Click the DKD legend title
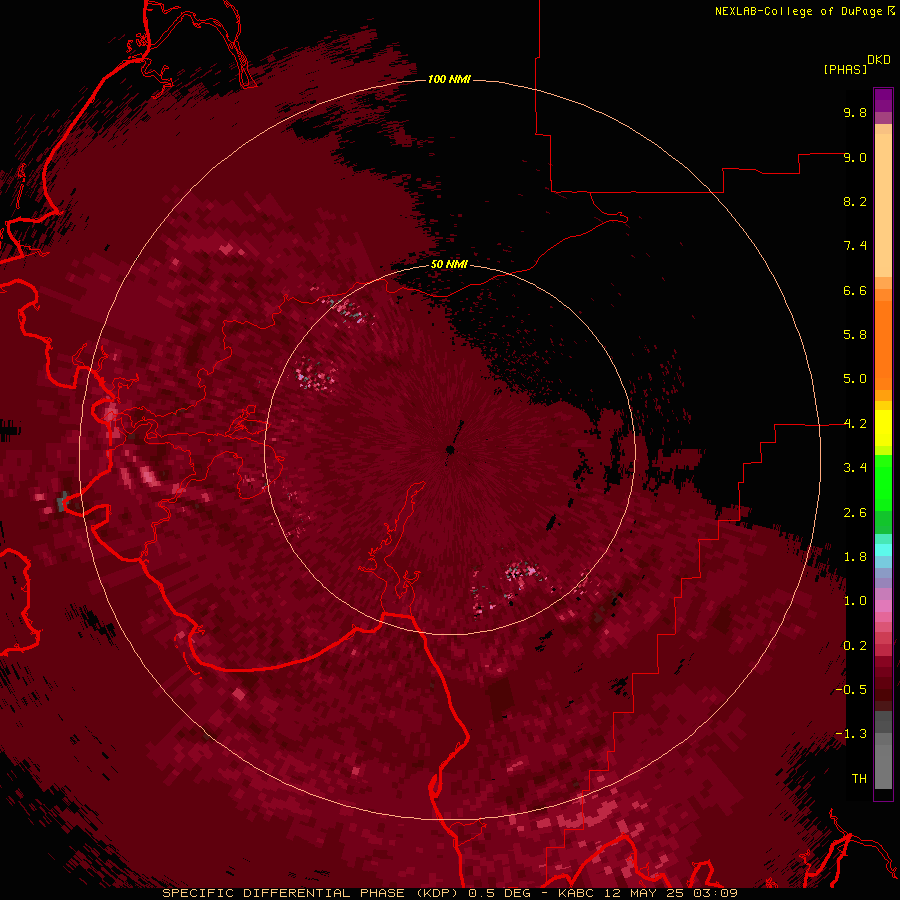This screenshot has height=900, width=900. 879,59
